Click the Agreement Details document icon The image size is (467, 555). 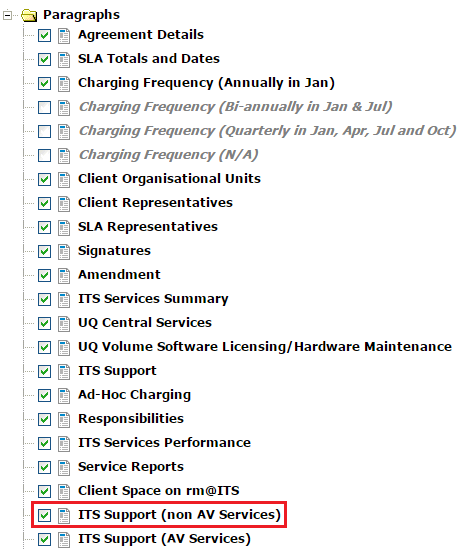[x=64, y=35]
